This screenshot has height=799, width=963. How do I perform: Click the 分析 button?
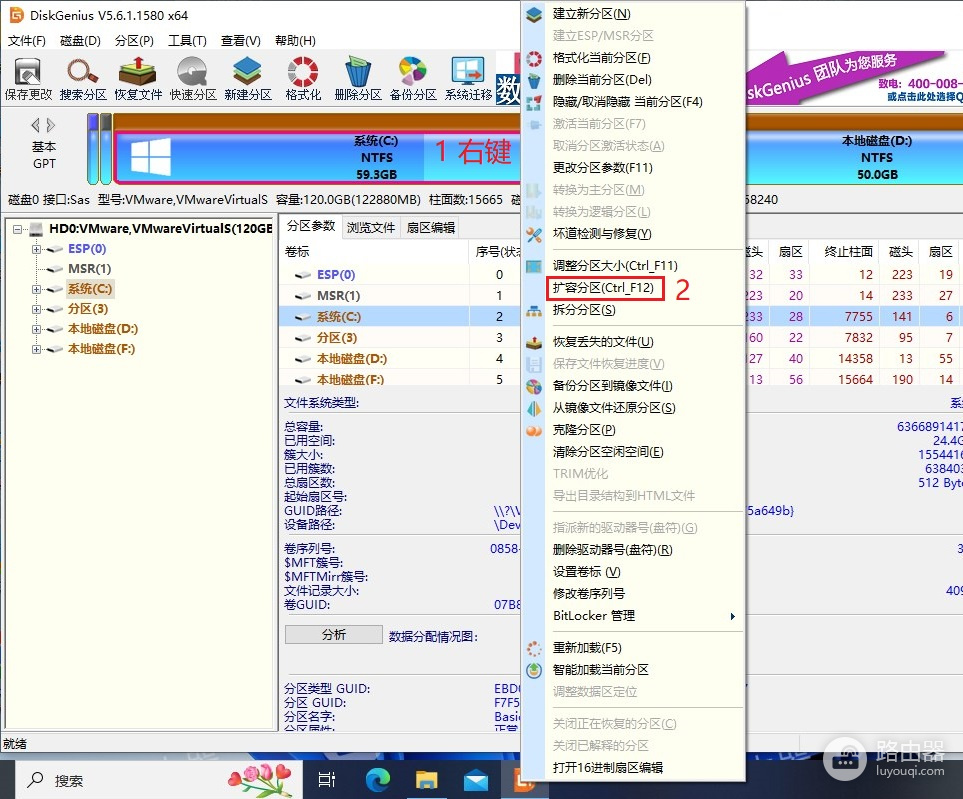[333, 634]
